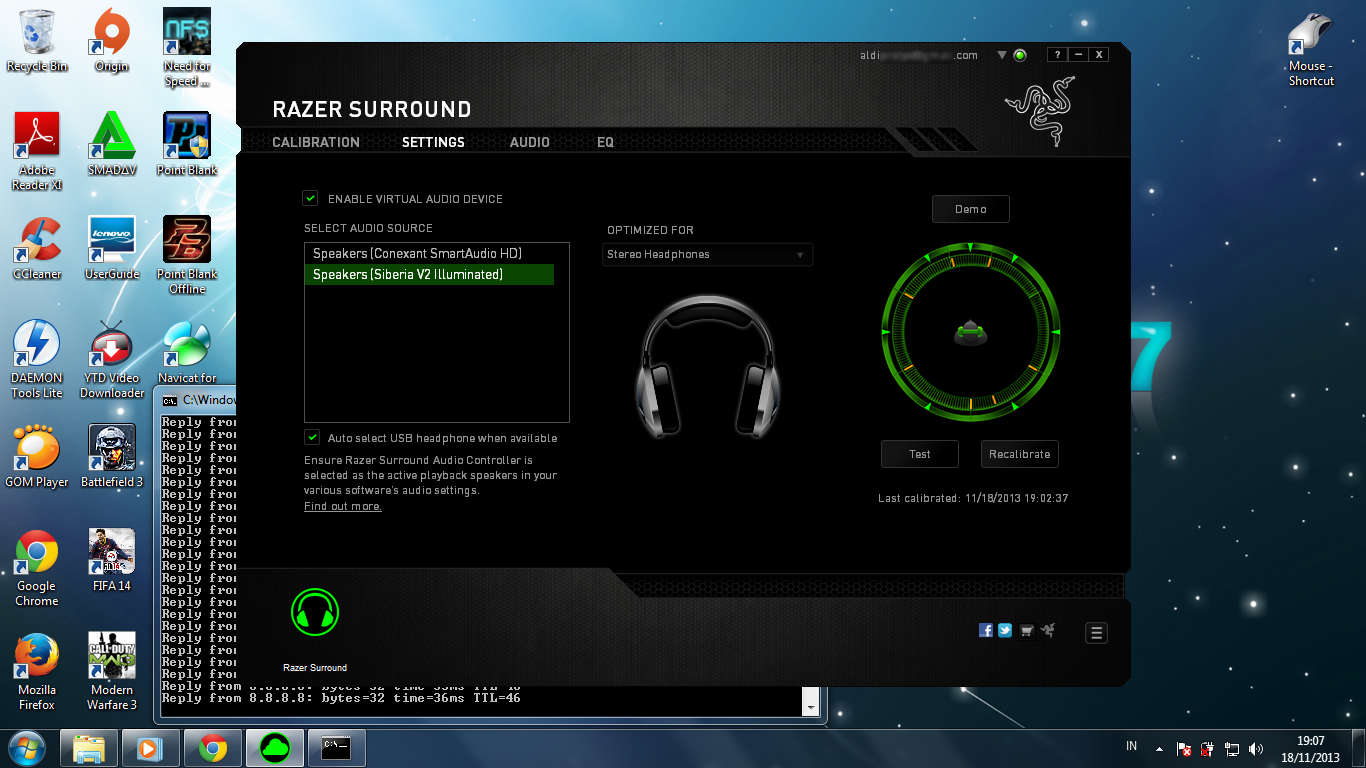Select Speakers (Siberia V2 Illuminated) source
Viewport: 1366px width, 768px height.
coord(429,275)
